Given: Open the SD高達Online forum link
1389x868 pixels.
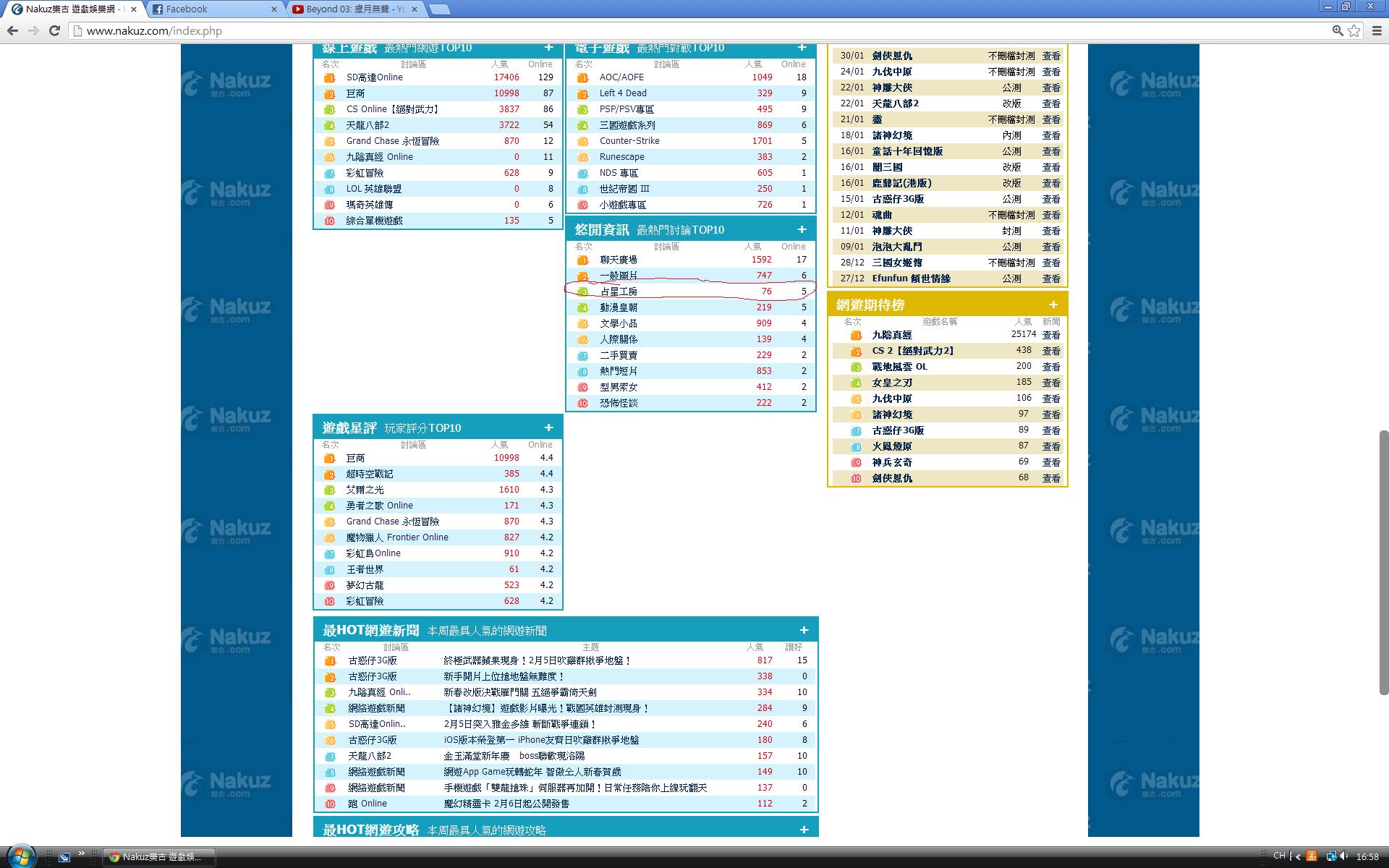Looking at the screenshot, I should (x=374, y=77).
